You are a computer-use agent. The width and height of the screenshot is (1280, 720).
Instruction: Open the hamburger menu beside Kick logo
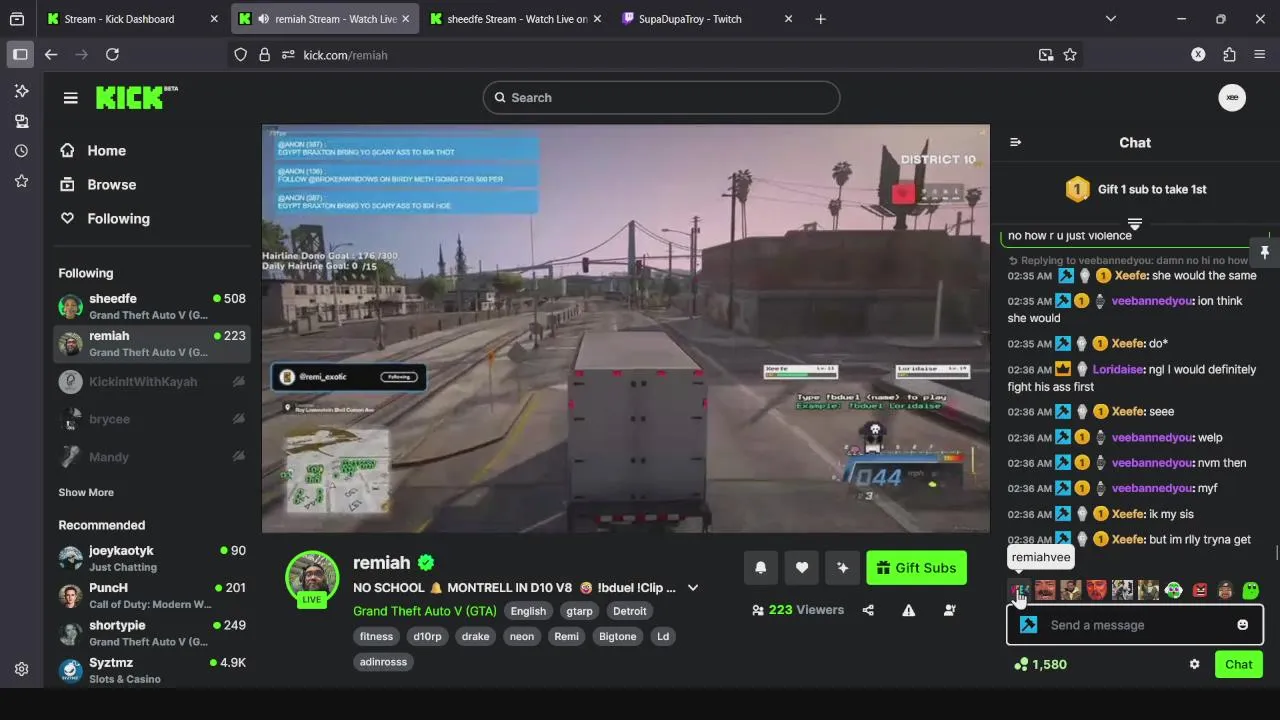[70, 98]
